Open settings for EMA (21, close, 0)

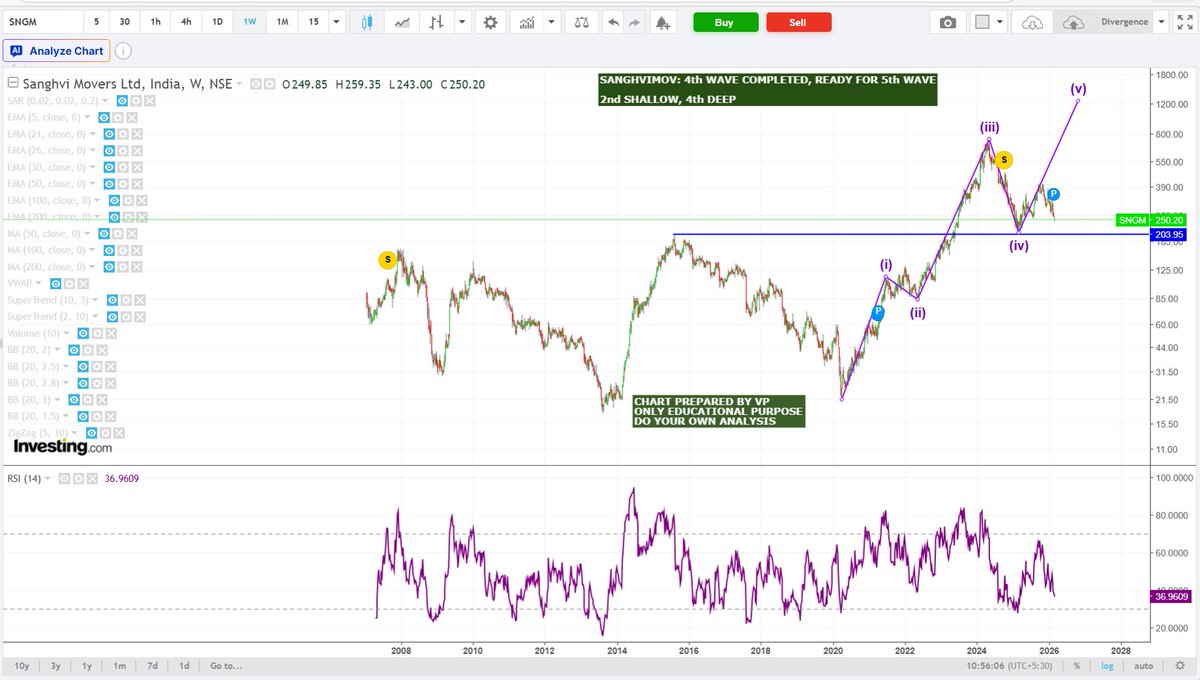pos(124,134)
